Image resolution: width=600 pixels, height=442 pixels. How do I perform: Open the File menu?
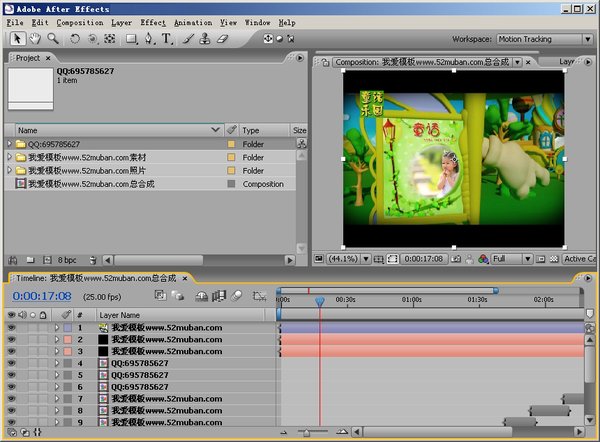click(x=15, y=23)
